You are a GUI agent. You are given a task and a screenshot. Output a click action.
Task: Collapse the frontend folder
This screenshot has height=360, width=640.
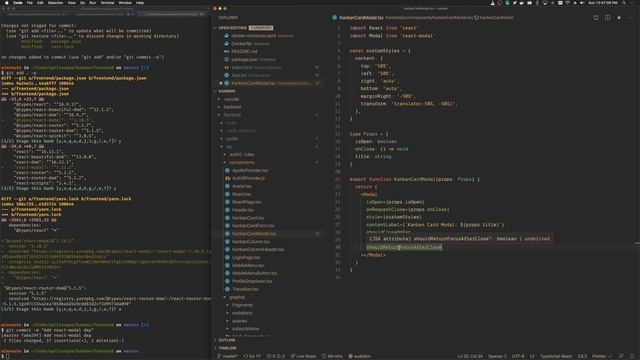(232, 115)
